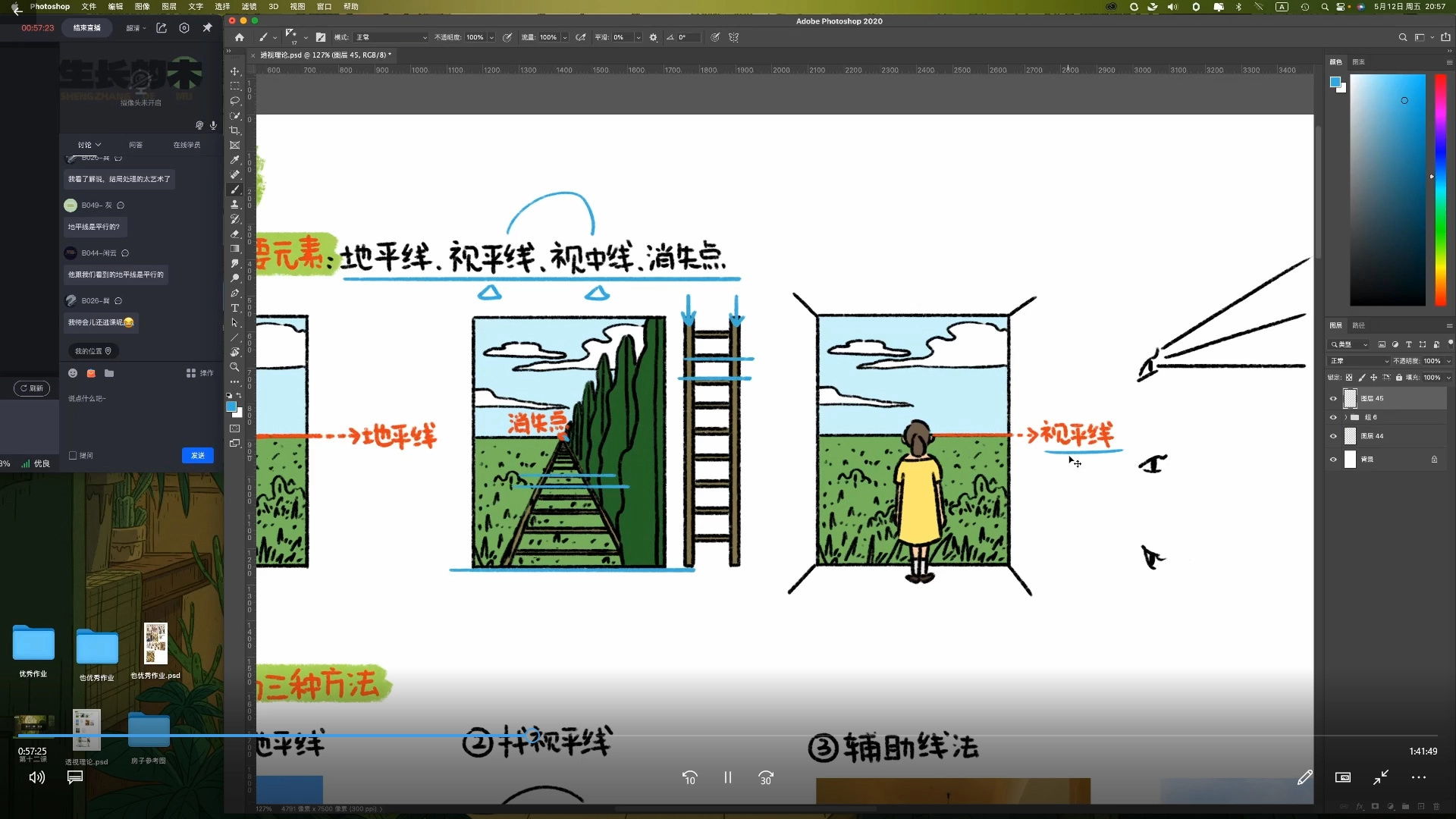This screenshot has height=819, width=1456.
Task: Click the blue 发送 send button
Action: (198, 455)
